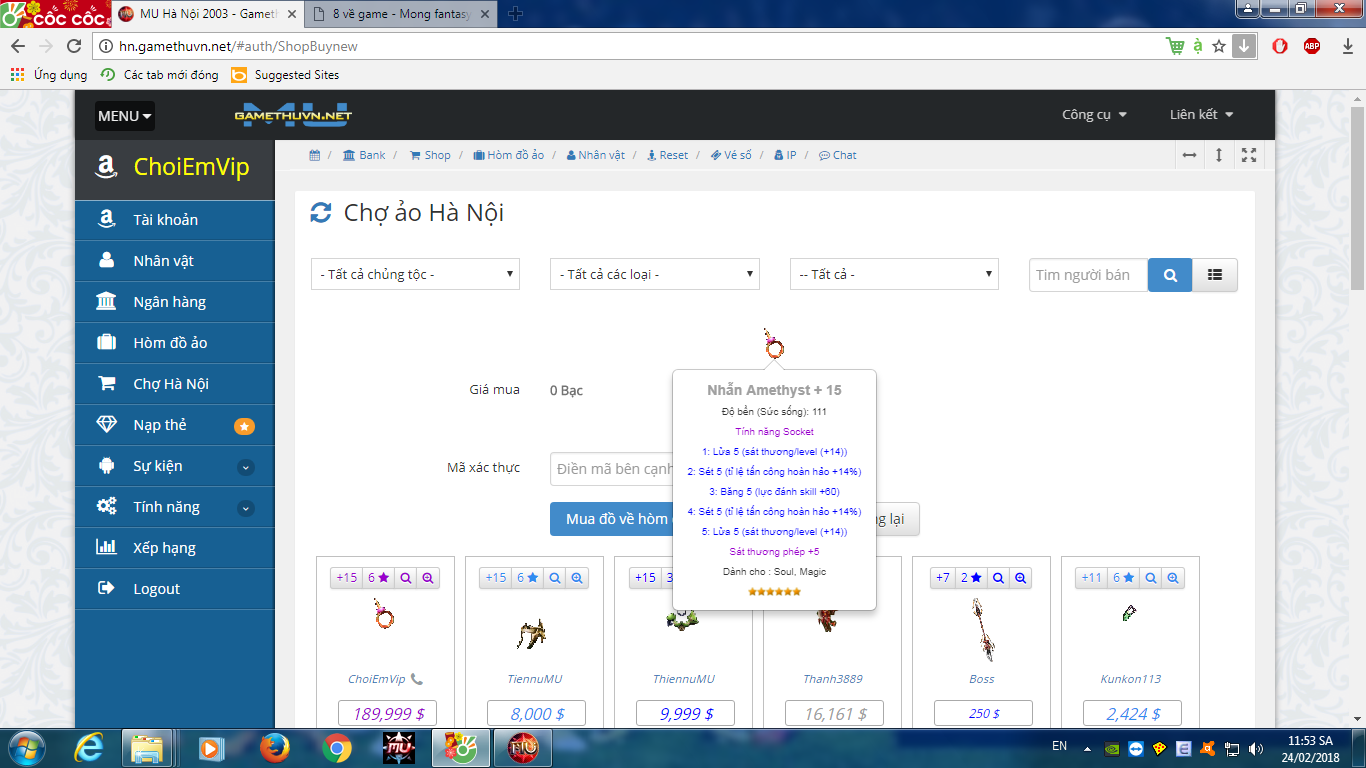Click green shopping cart icon in address bar
Screen dimensions: 1366x768
[1175, 46]
